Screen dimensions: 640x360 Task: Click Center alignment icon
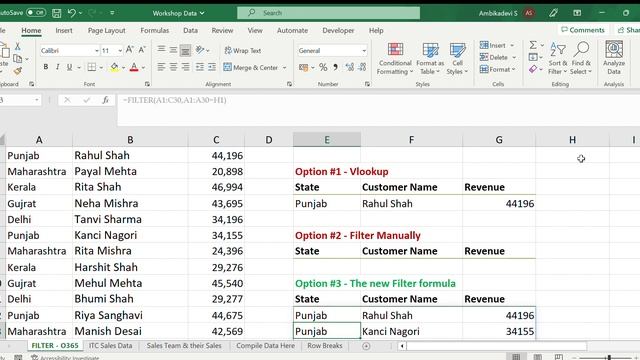(x=173, y=67)
